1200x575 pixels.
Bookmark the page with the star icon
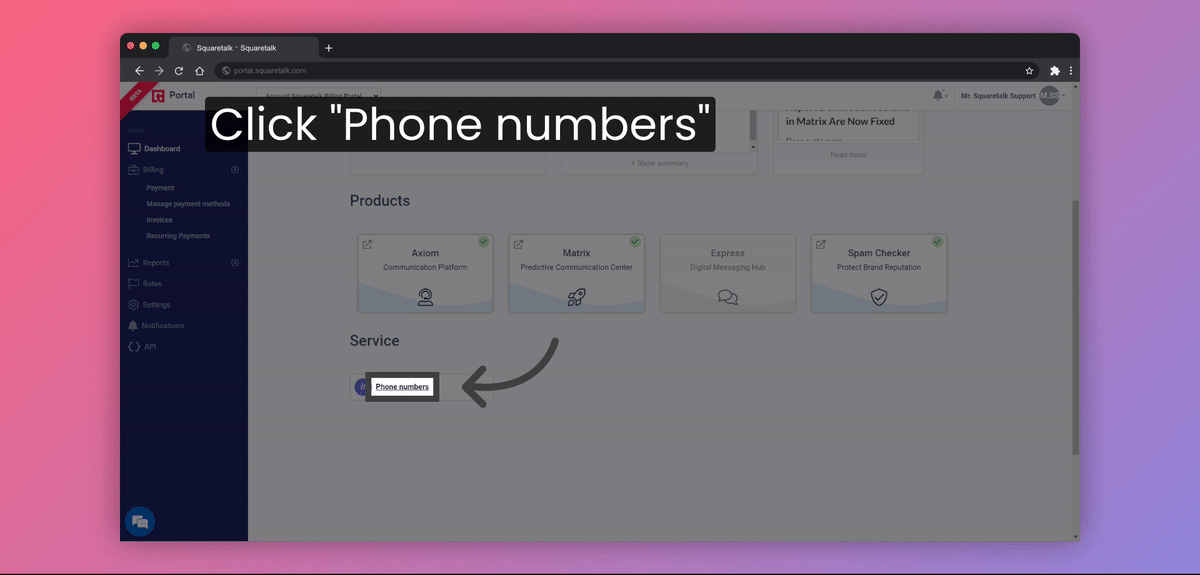click(x=1029, y=71)
